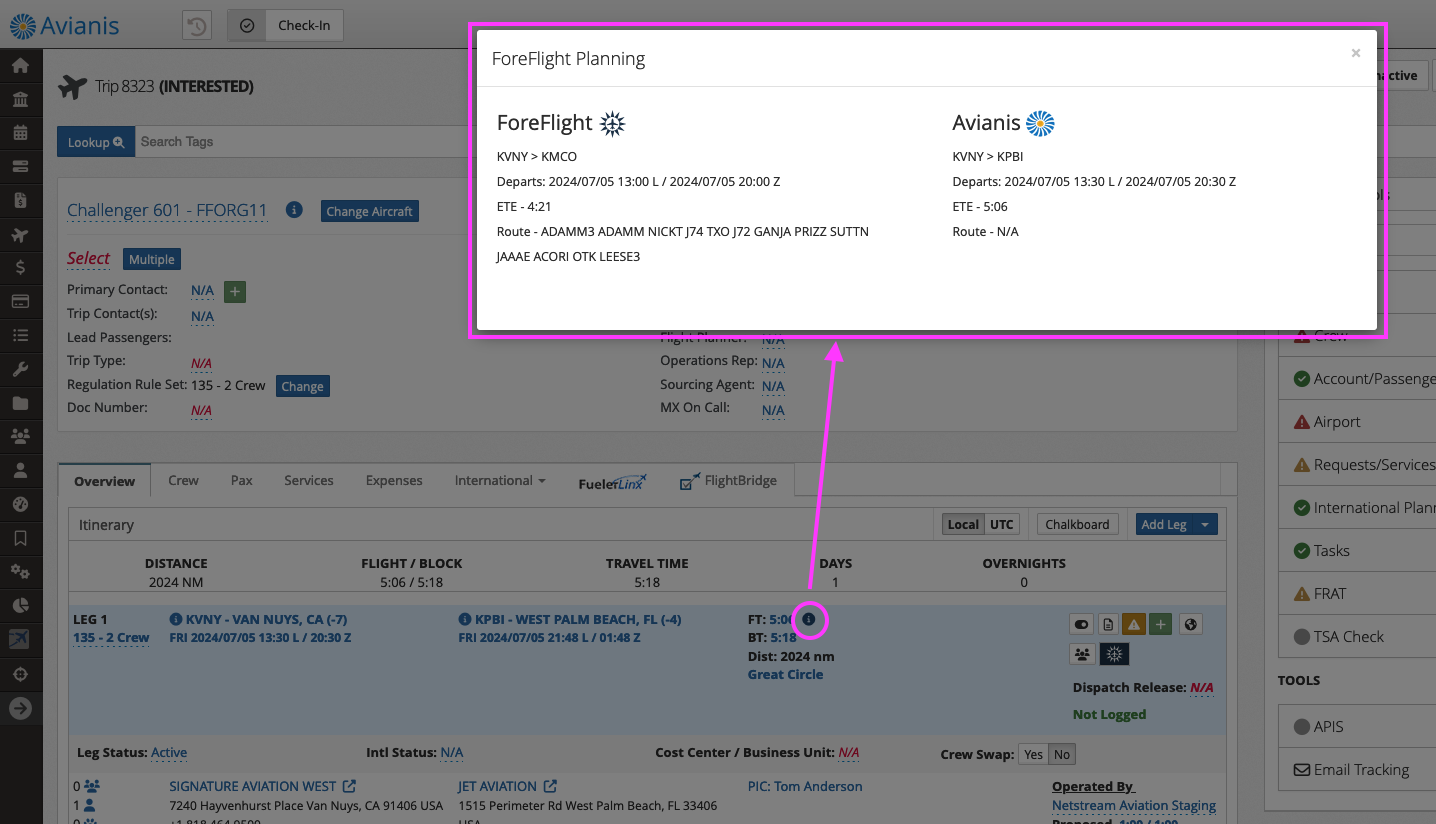This screenshot has height=824, width=1436.
Task: Open the Tasks checklist item
Action: [x=1357, y=550]
